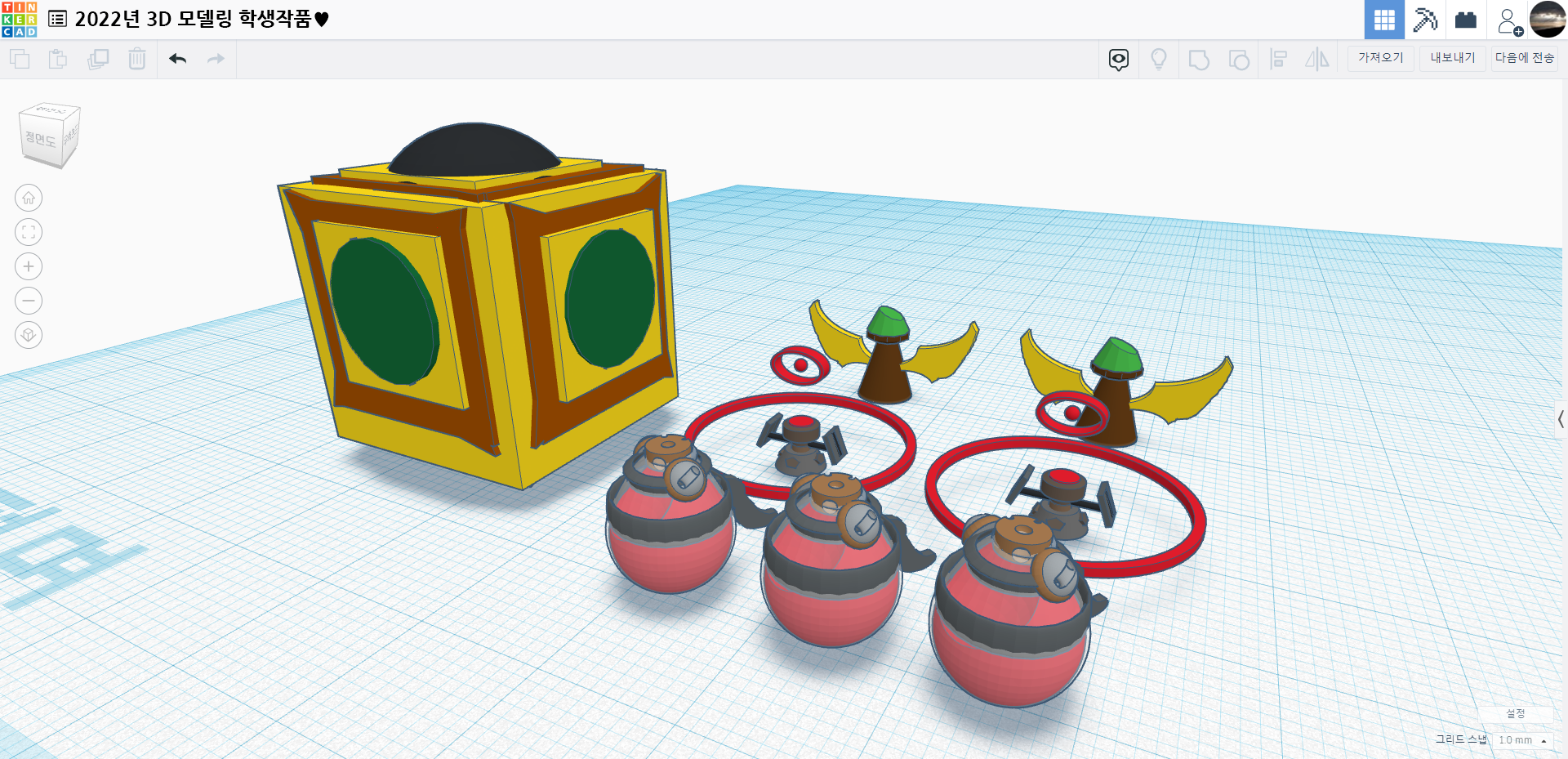Open the Blocks pickaxe mode
Image resolution: width=1568 pixels, height=759 pixels.
click(1425, 20)
